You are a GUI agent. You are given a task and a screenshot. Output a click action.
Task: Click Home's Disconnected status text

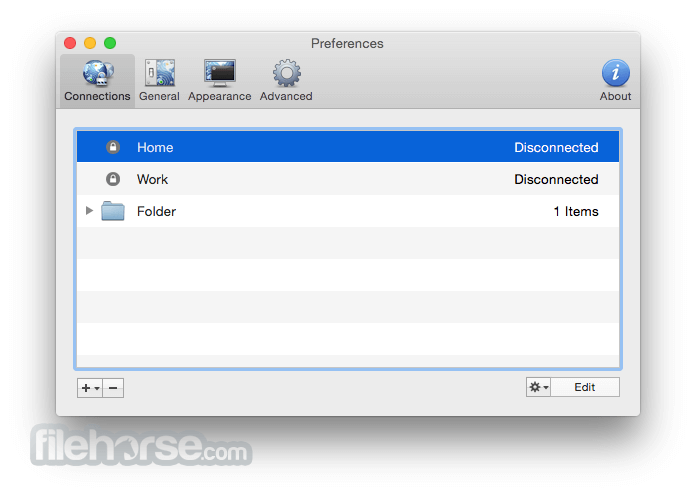coord(556,147)
